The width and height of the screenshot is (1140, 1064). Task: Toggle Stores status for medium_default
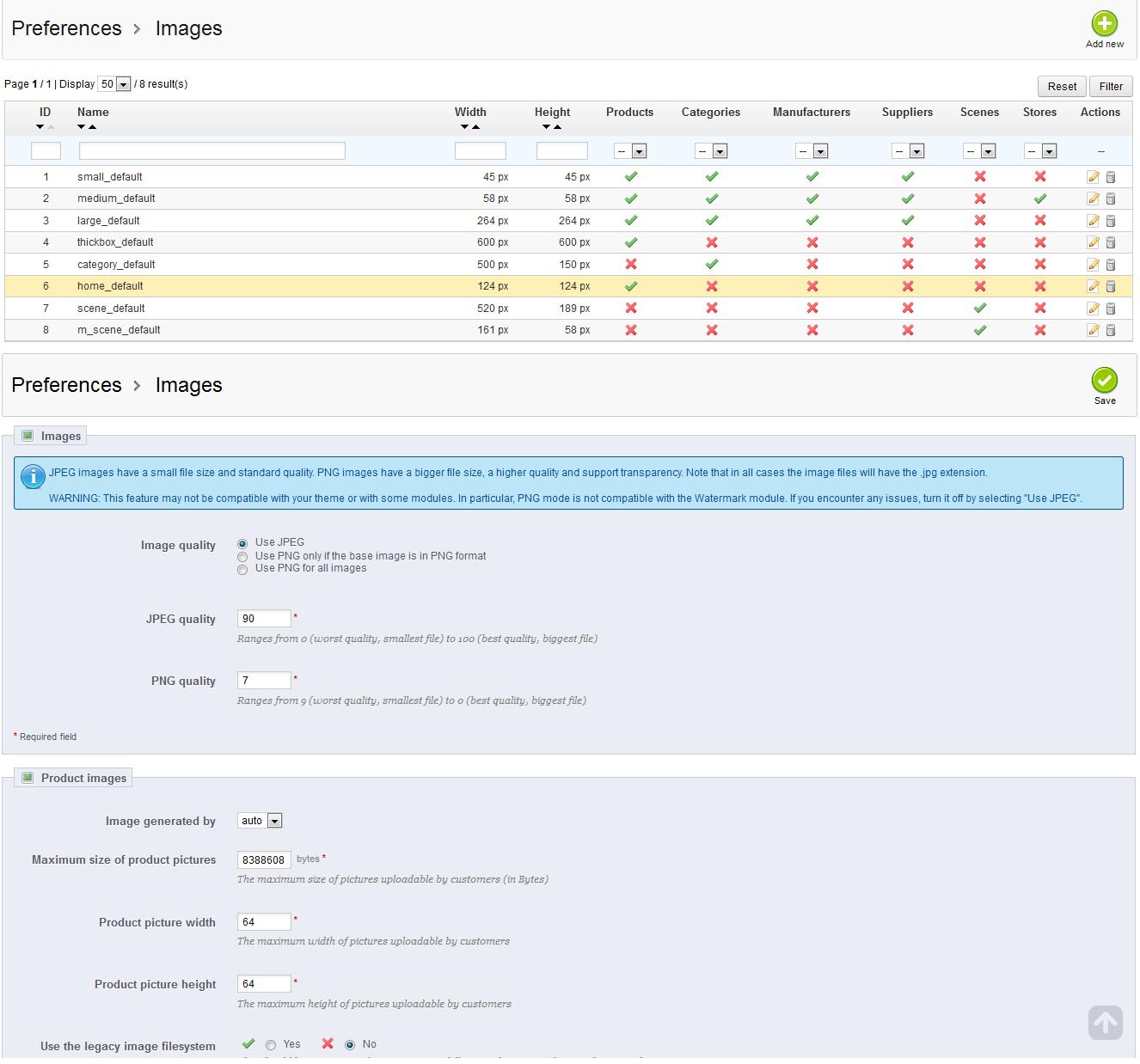[1039, 199]
